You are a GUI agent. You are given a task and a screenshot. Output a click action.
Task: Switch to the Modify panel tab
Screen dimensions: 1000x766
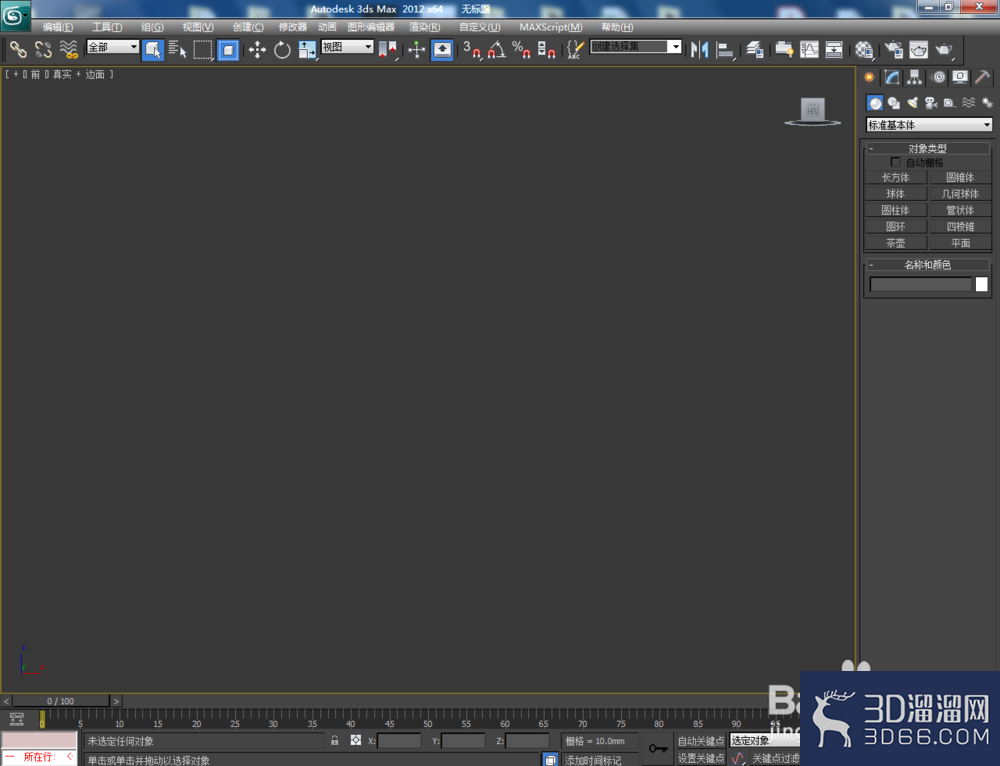pos(892,78)
